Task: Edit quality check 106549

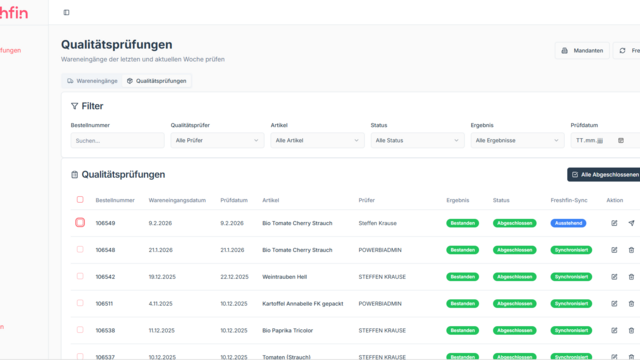Action: tap(614, 223)
